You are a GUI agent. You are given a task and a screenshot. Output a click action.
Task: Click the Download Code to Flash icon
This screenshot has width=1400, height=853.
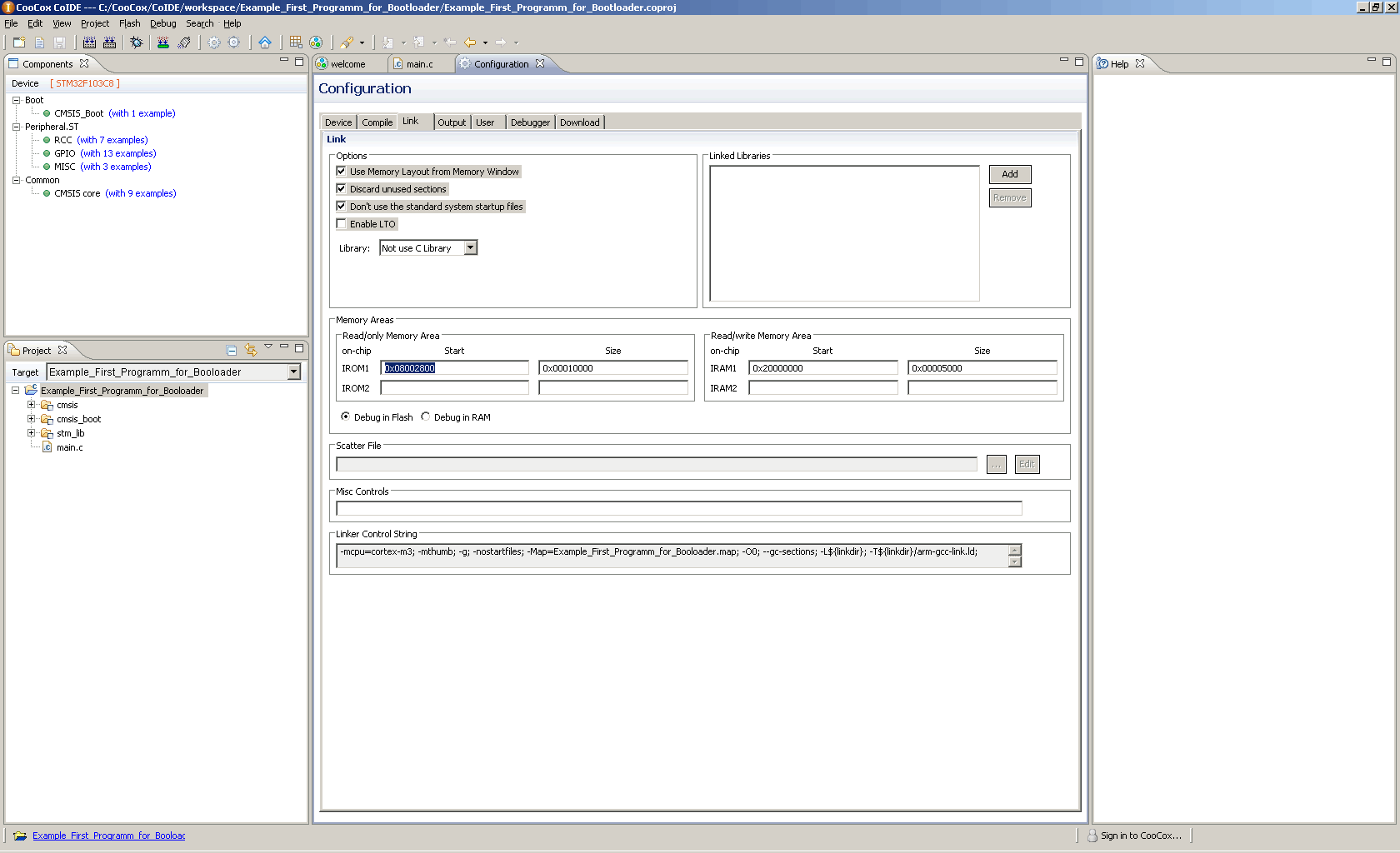pos(163,42)
